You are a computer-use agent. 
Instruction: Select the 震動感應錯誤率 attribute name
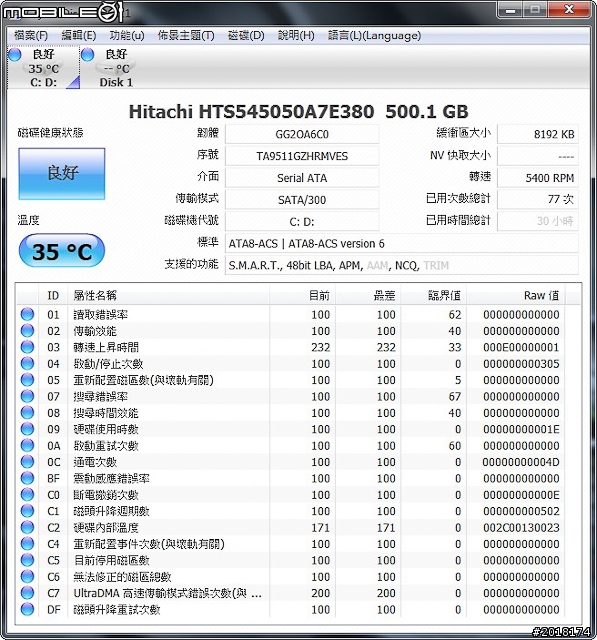pyautogui.click(x=111, y=478)
